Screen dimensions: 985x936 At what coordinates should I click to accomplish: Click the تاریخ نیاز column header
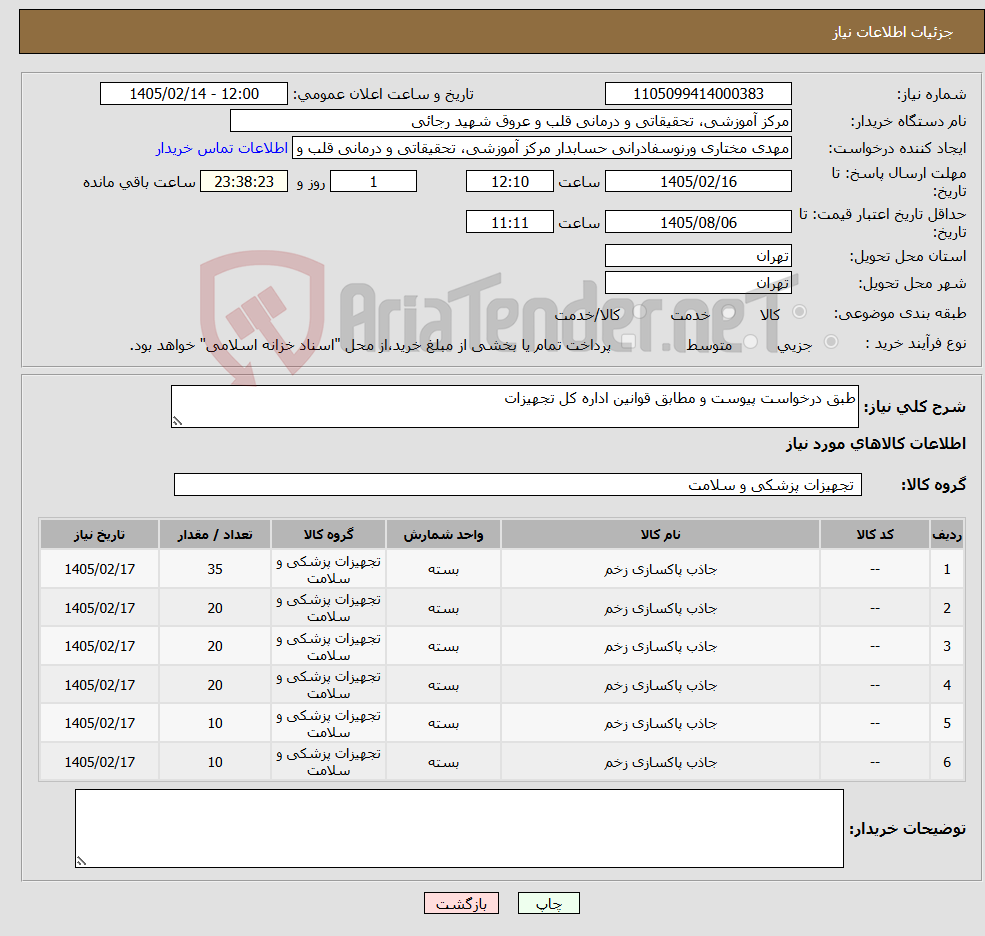coord(99,535)
